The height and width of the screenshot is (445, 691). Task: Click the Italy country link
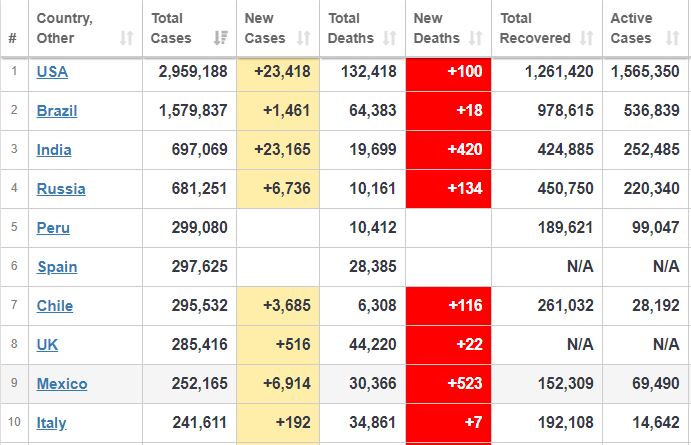click(51, 423)
